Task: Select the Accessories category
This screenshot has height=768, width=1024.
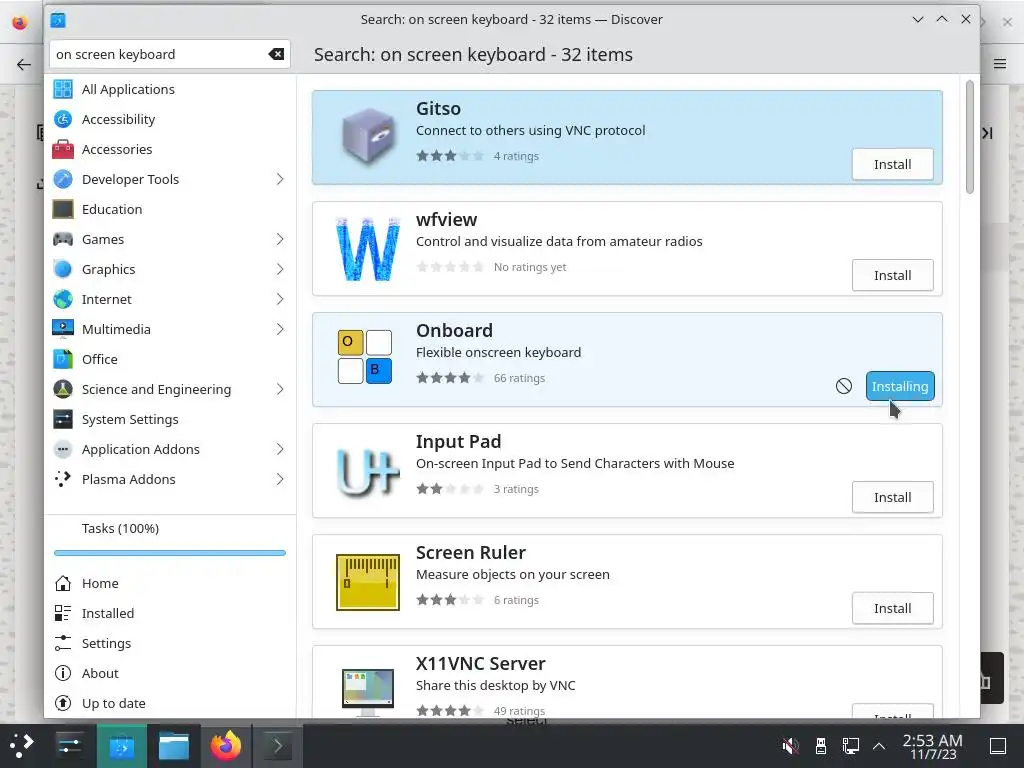Action: tap(170, 150)
